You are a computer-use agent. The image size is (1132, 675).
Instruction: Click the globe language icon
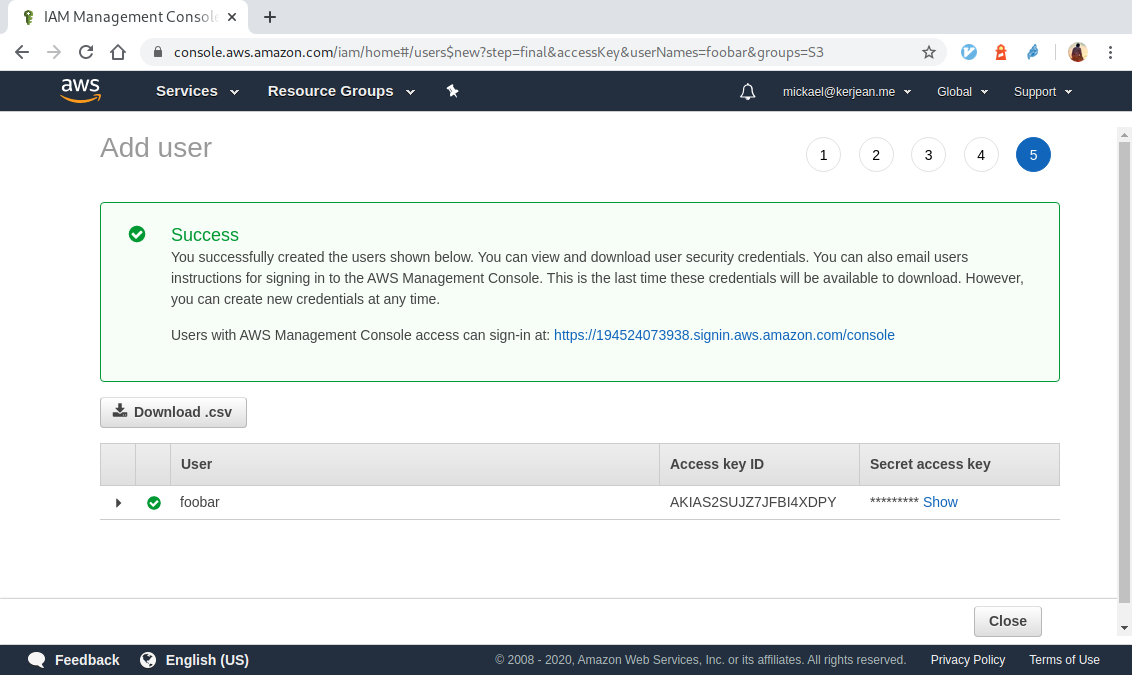[x=148, y=660]
